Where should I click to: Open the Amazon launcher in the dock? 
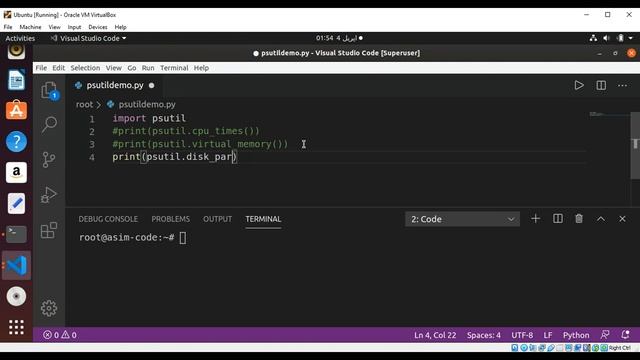pos(16,172)
